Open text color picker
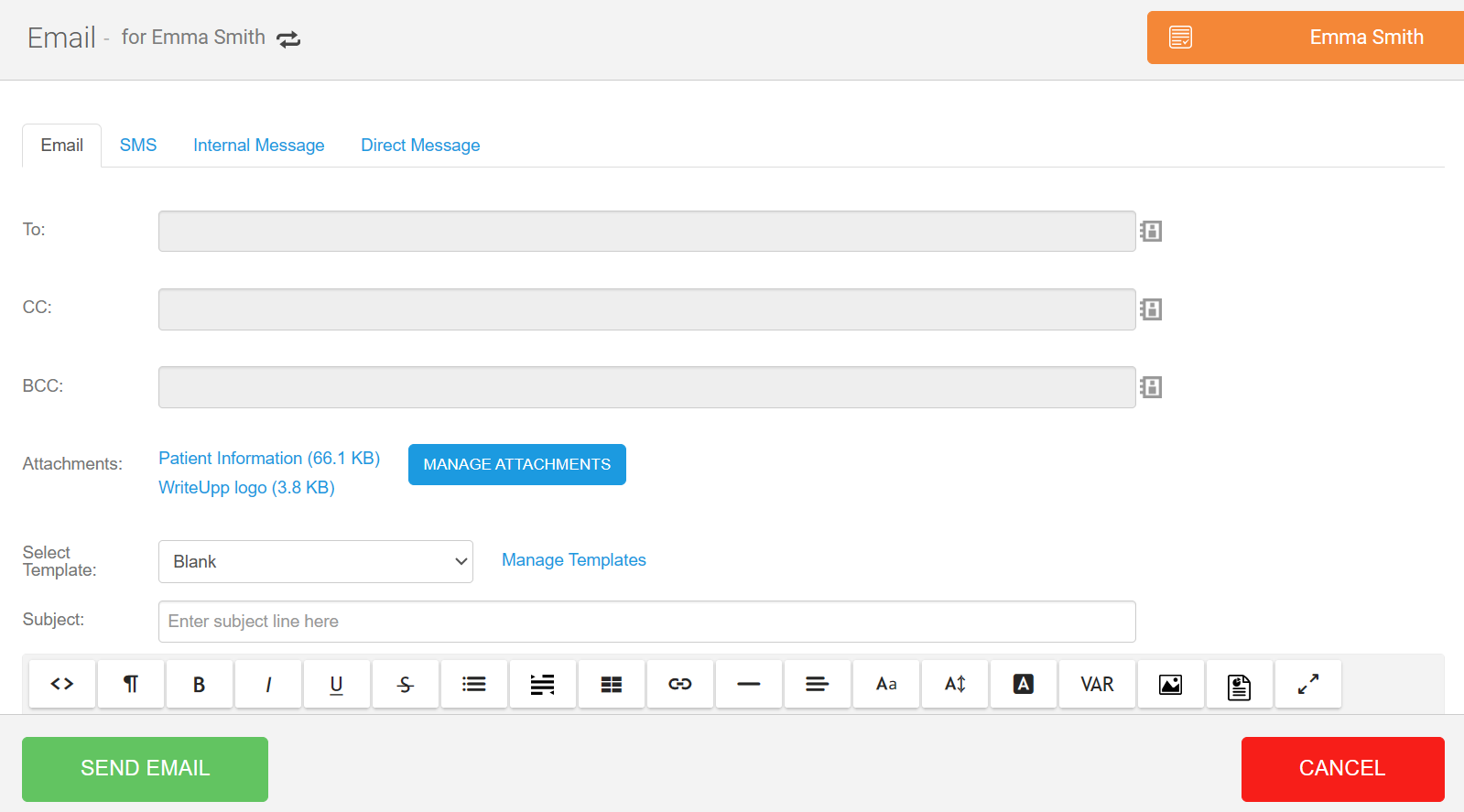Screen dimensions: 1464x812 click(x=1024, y=684)
